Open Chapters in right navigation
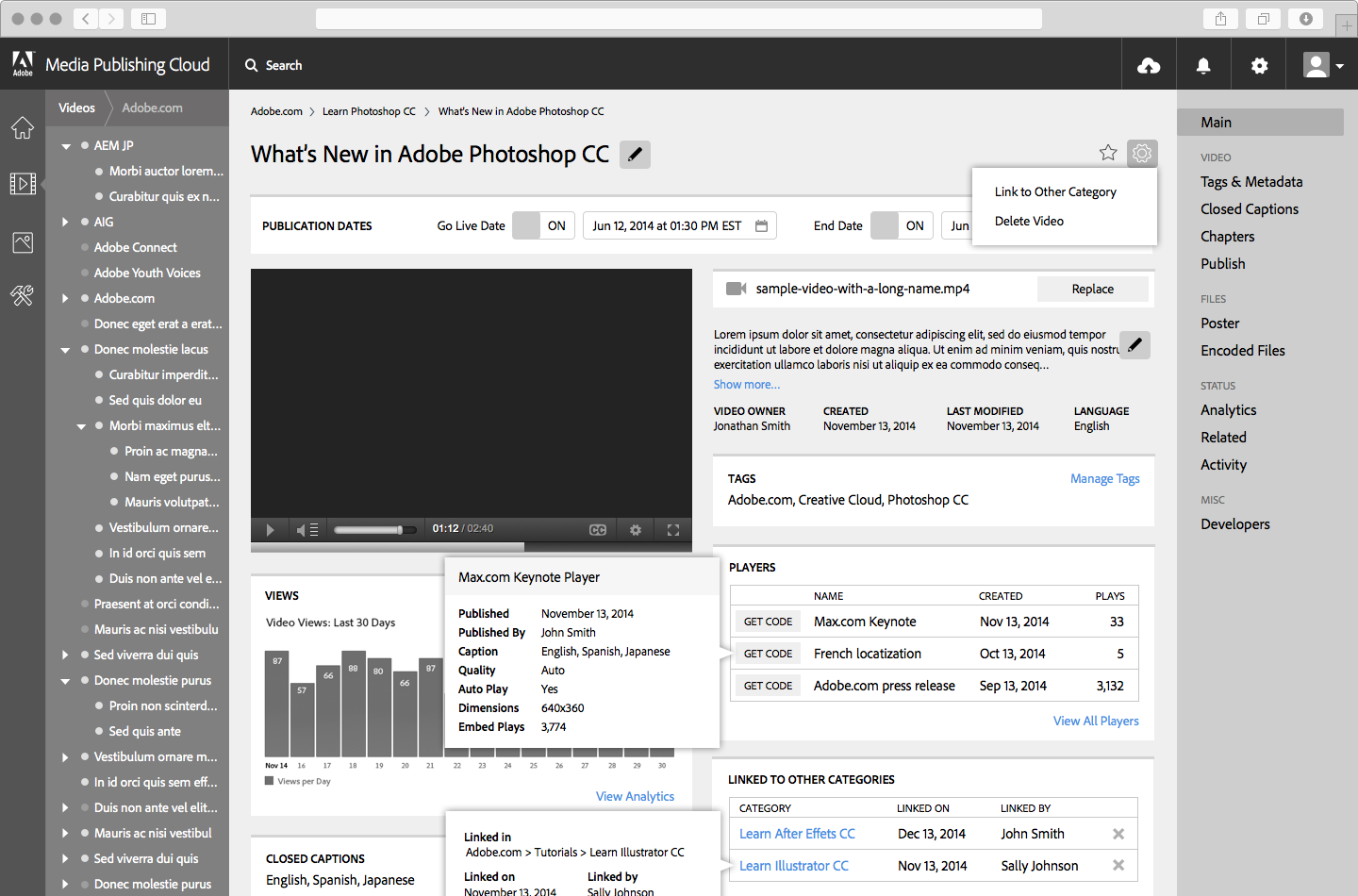Image resolution: width=1358 pixels, height=896 pixels. click(x=1227, y=236)
